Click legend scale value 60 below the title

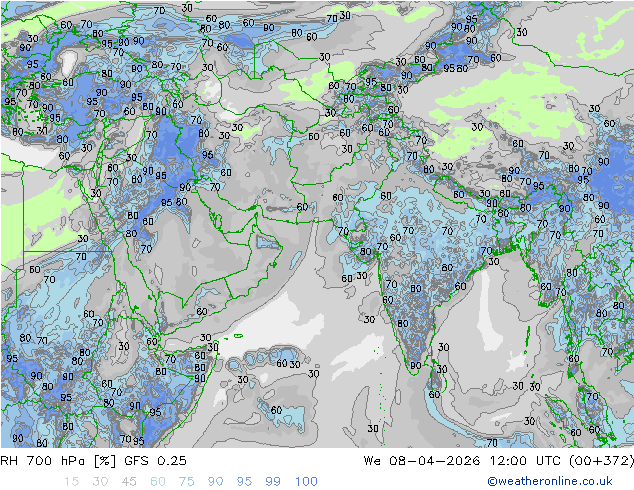tap(158, 482)
